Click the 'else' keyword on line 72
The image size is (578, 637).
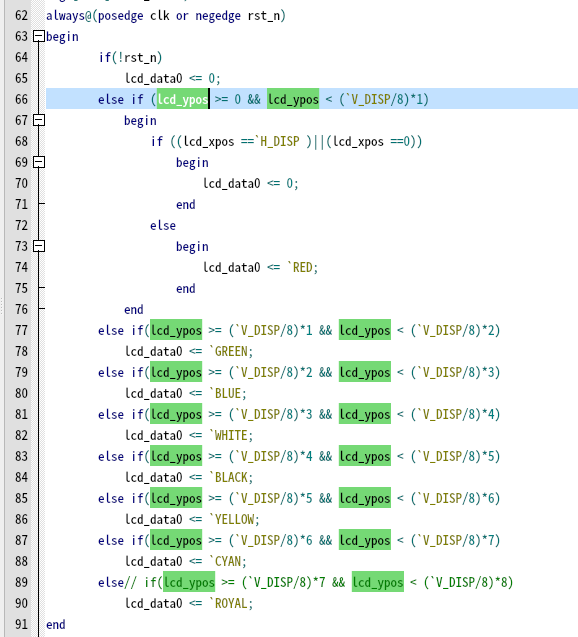tap(163, 225)
